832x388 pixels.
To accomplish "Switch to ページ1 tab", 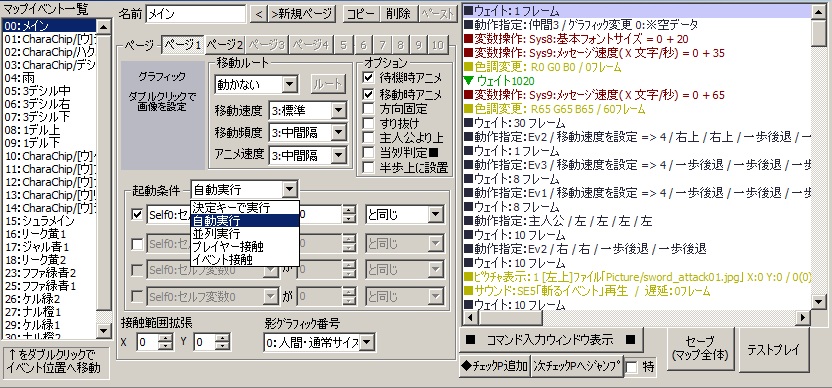I will 182,45.
